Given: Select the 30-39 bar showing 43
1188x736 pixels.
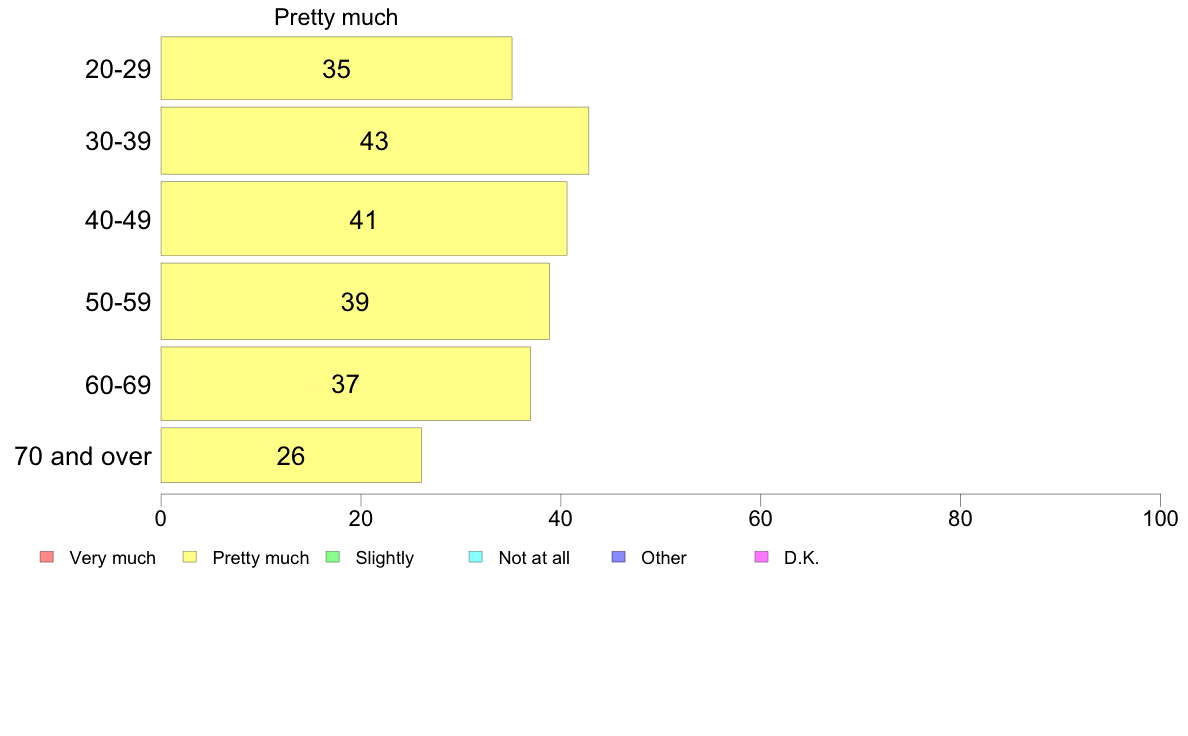Looking at the screenshot, I should pos(374,141).
